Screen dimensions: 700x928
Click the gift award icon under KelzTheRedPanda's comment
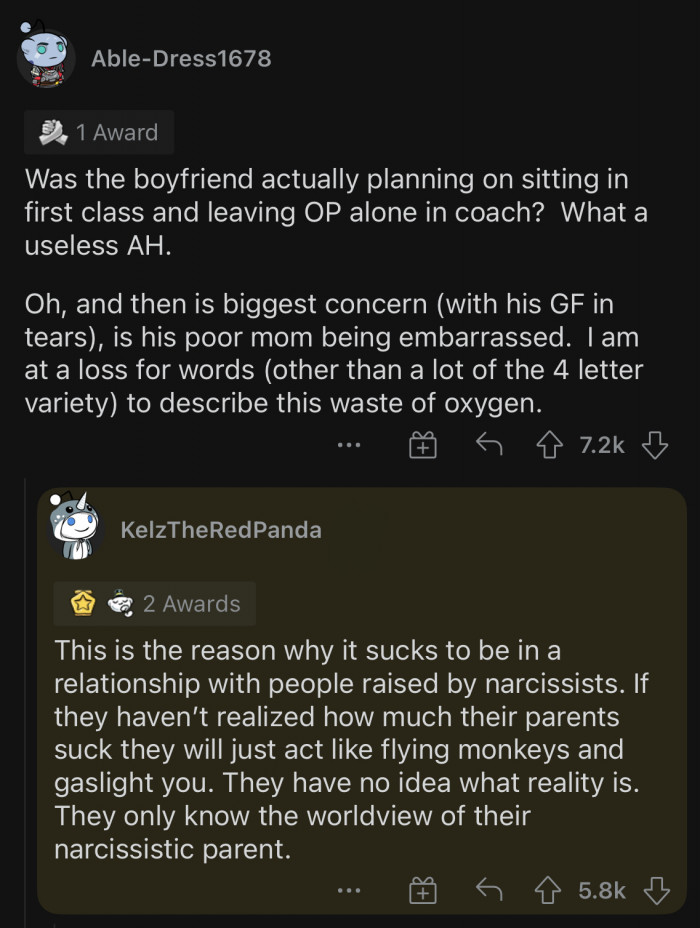tap(422, 890)
